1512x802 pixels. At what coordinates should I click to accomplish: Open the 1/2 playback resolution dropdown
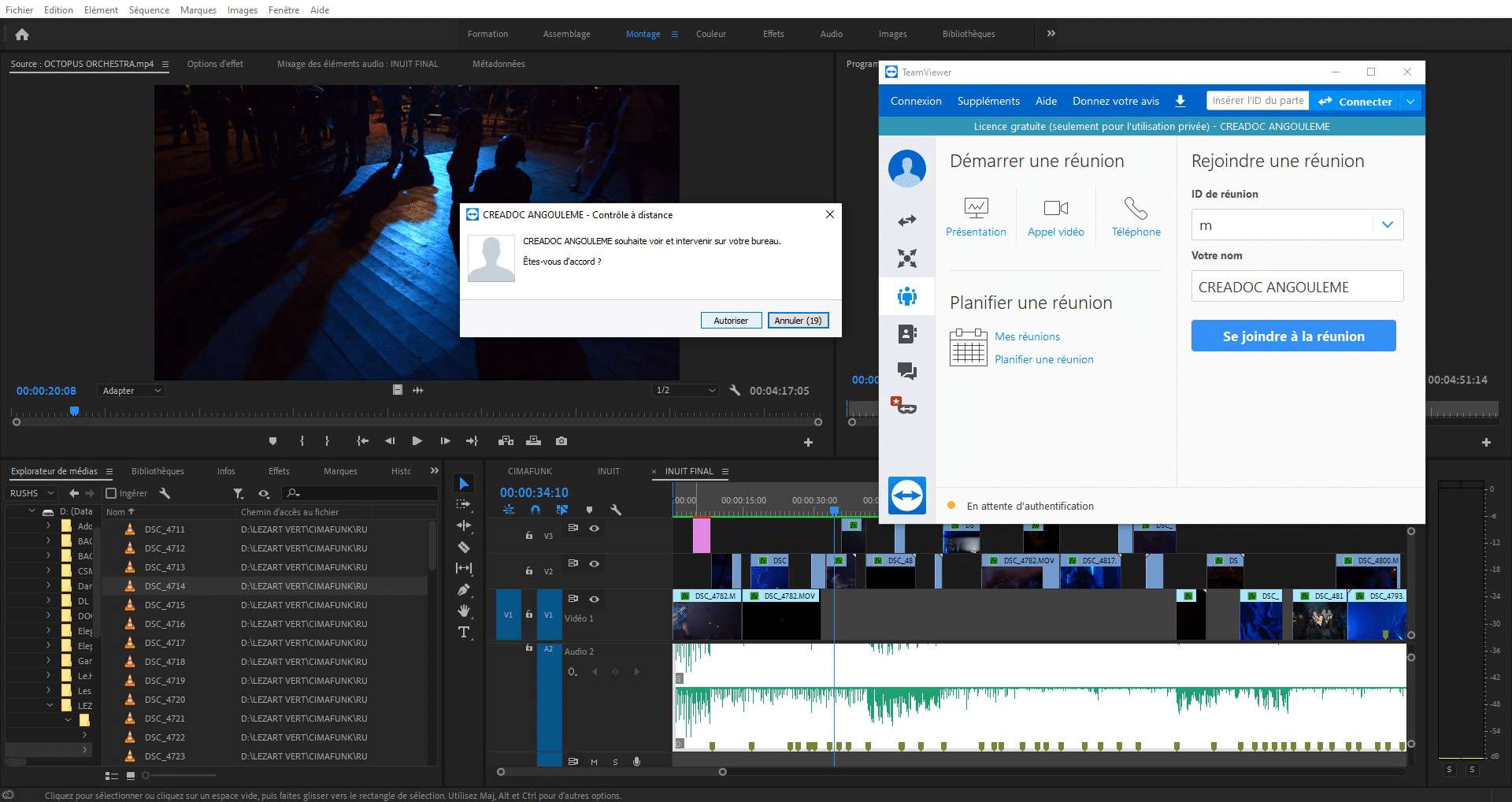point(685,390)
